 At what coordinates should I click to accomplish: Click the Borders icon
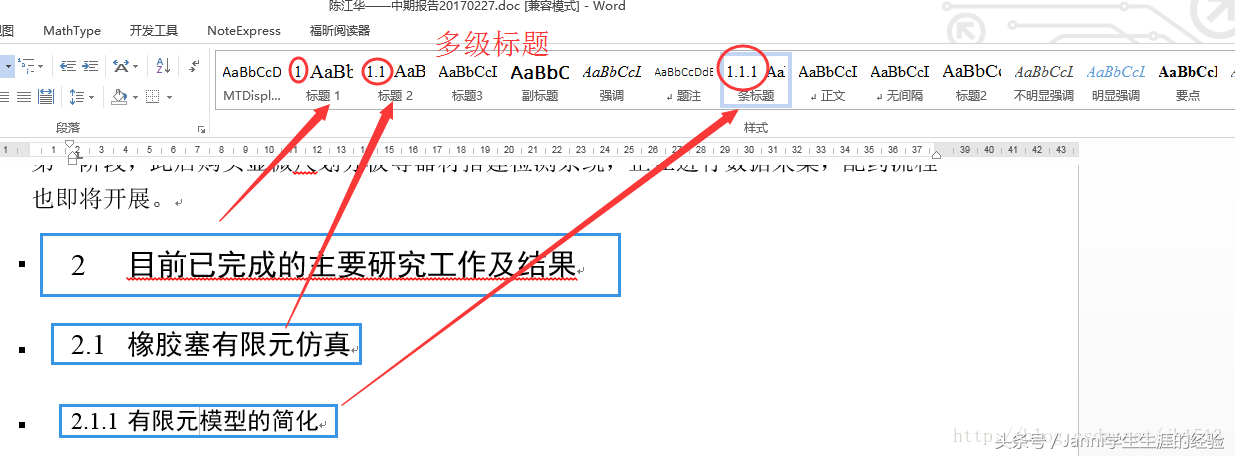click(x=152, y=96)
